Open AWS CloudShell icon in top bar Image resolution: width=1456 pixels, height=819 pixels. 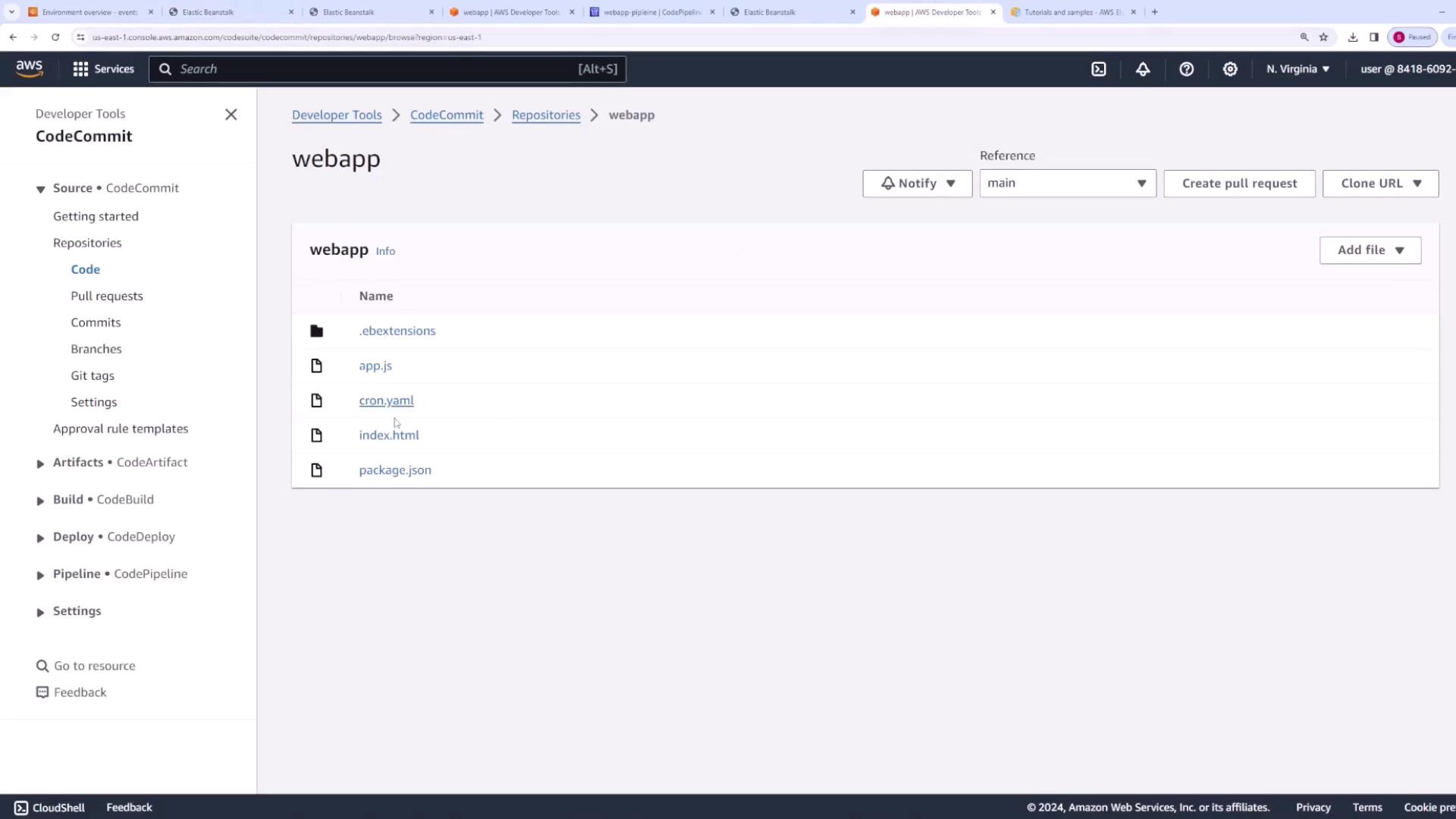point(1099,69)
